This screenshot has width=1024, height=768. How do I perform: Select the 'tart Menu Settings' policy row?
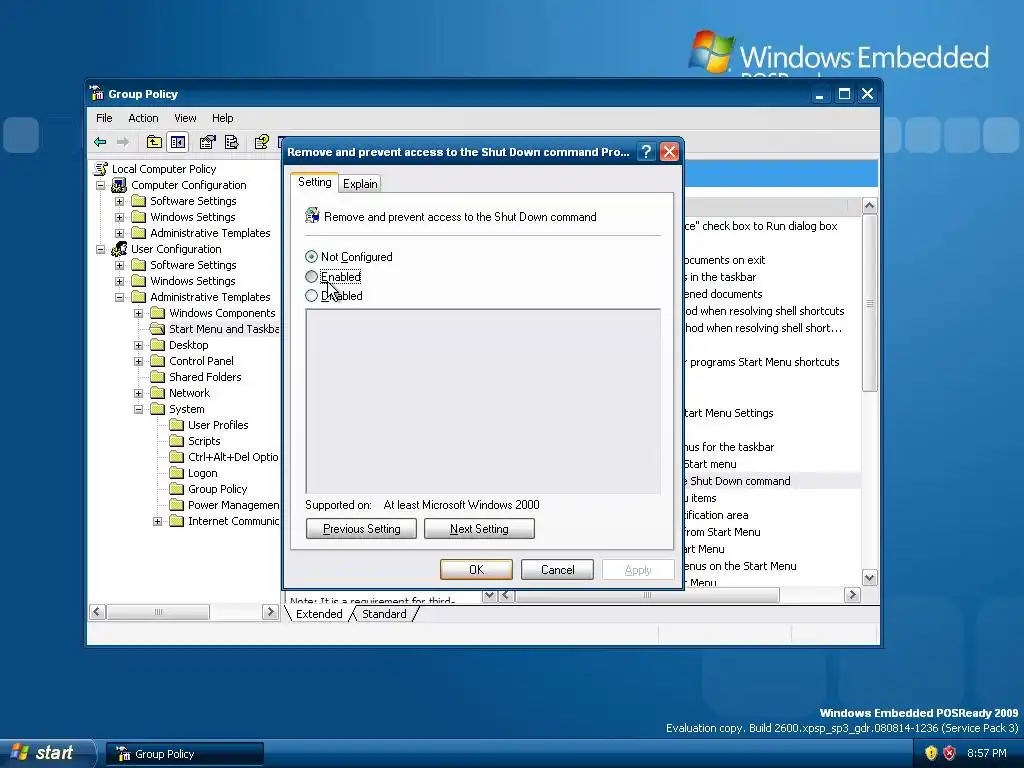[x=772, y=413]
